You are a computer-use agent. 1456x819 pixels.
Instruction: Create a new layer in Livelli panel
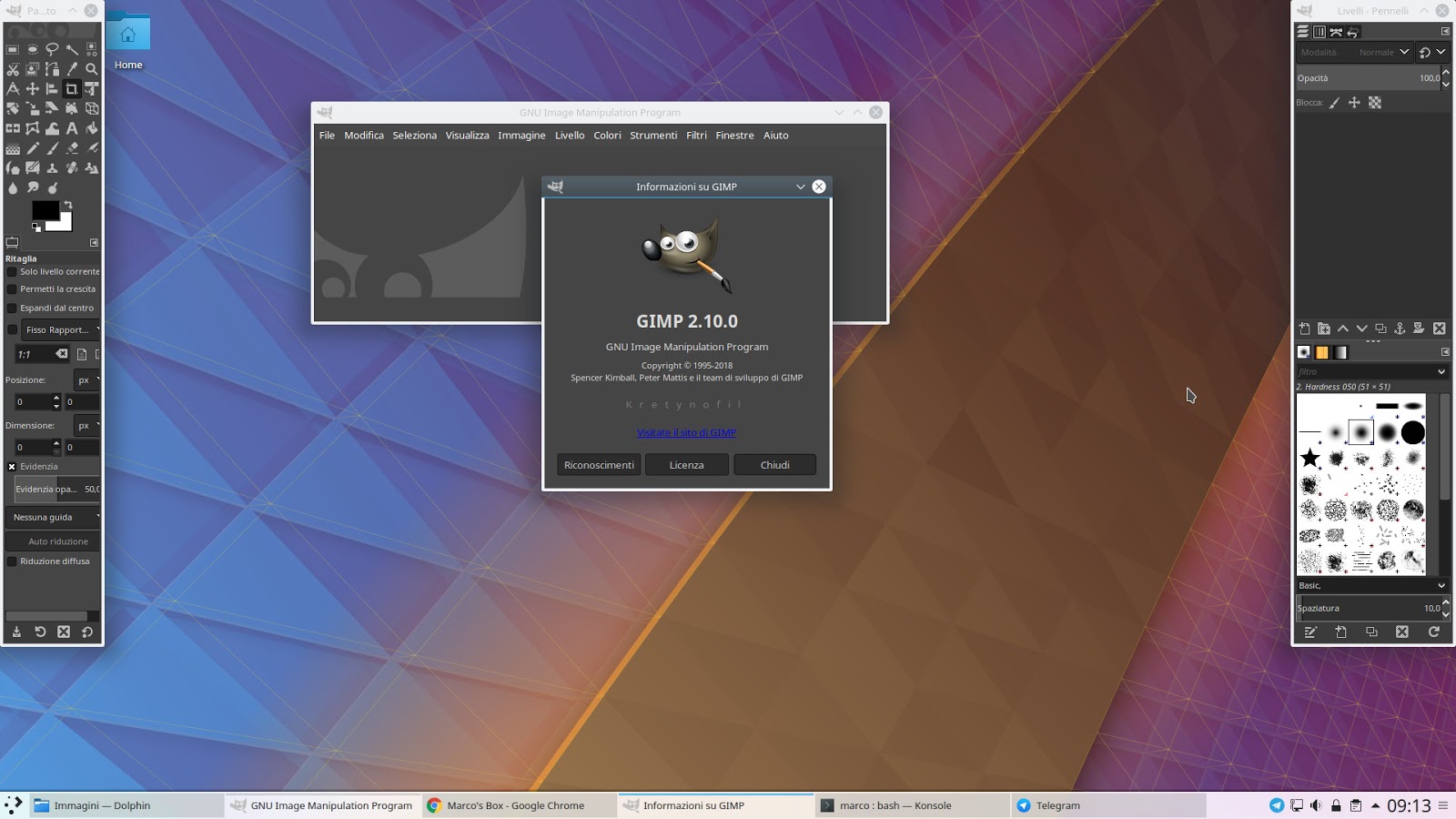pyautogui.click(x=1304, y=329)
